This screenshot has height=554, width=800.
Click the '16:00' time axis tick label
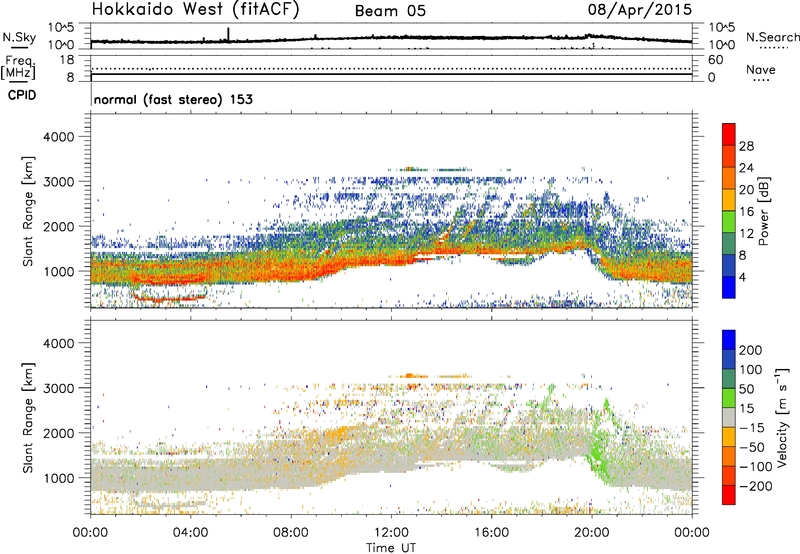click(491, 533)
